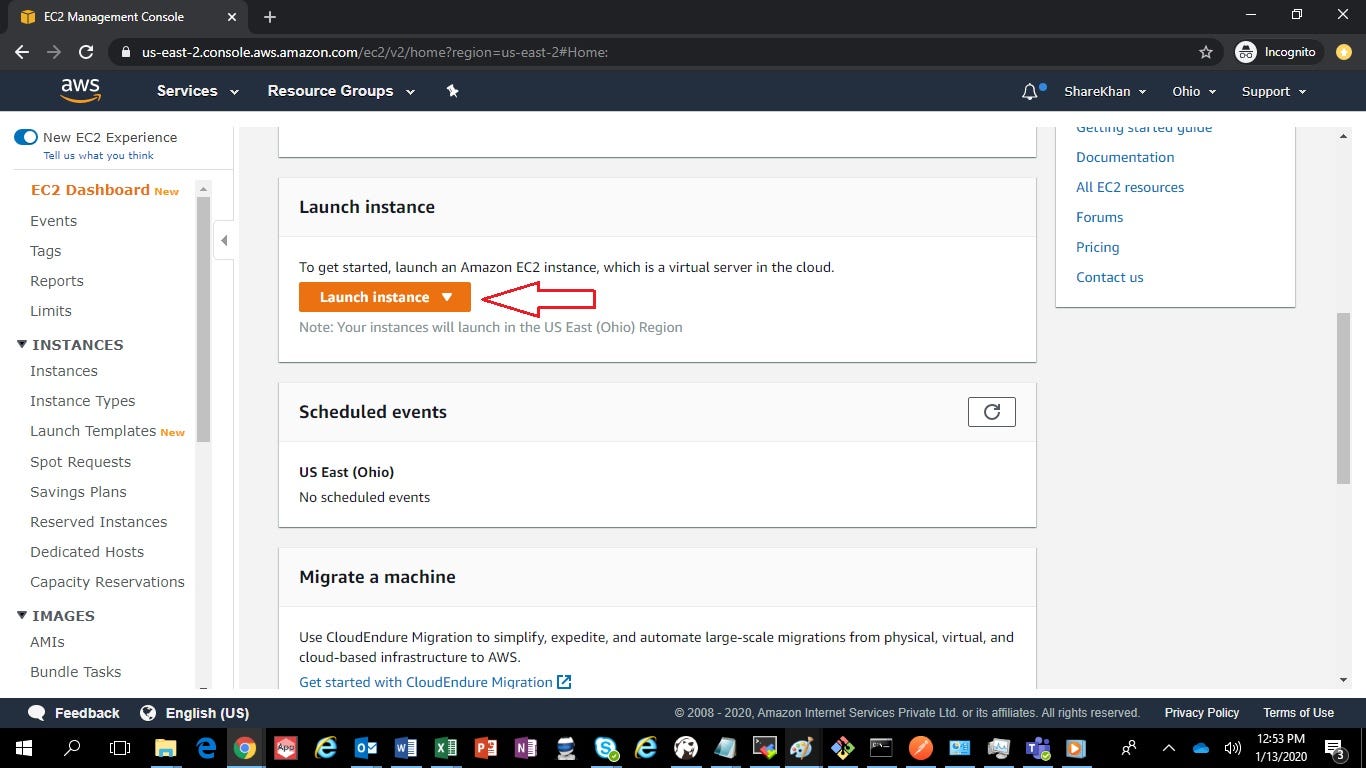This screenshot has height=768, width=1366.
Task: Open the Resource Groups menu
Action: [x=340, y=91]
